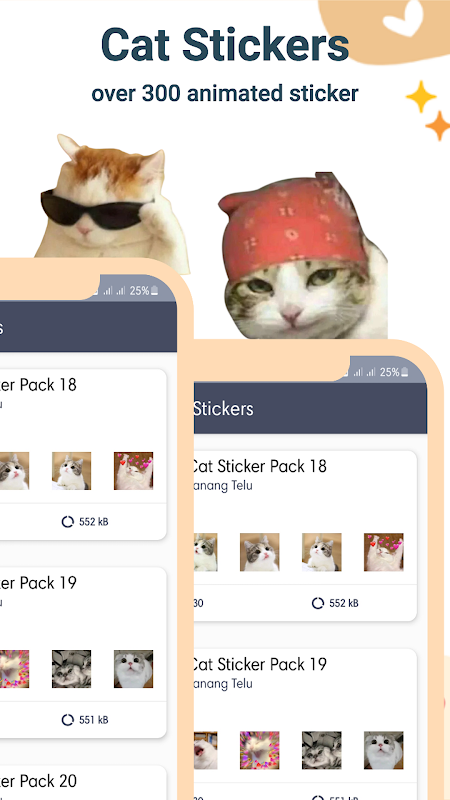450x800 pixels.
Task: Select the grayscale lying cat sticker in right Pack 19
Action: click(x=321, y=750)
